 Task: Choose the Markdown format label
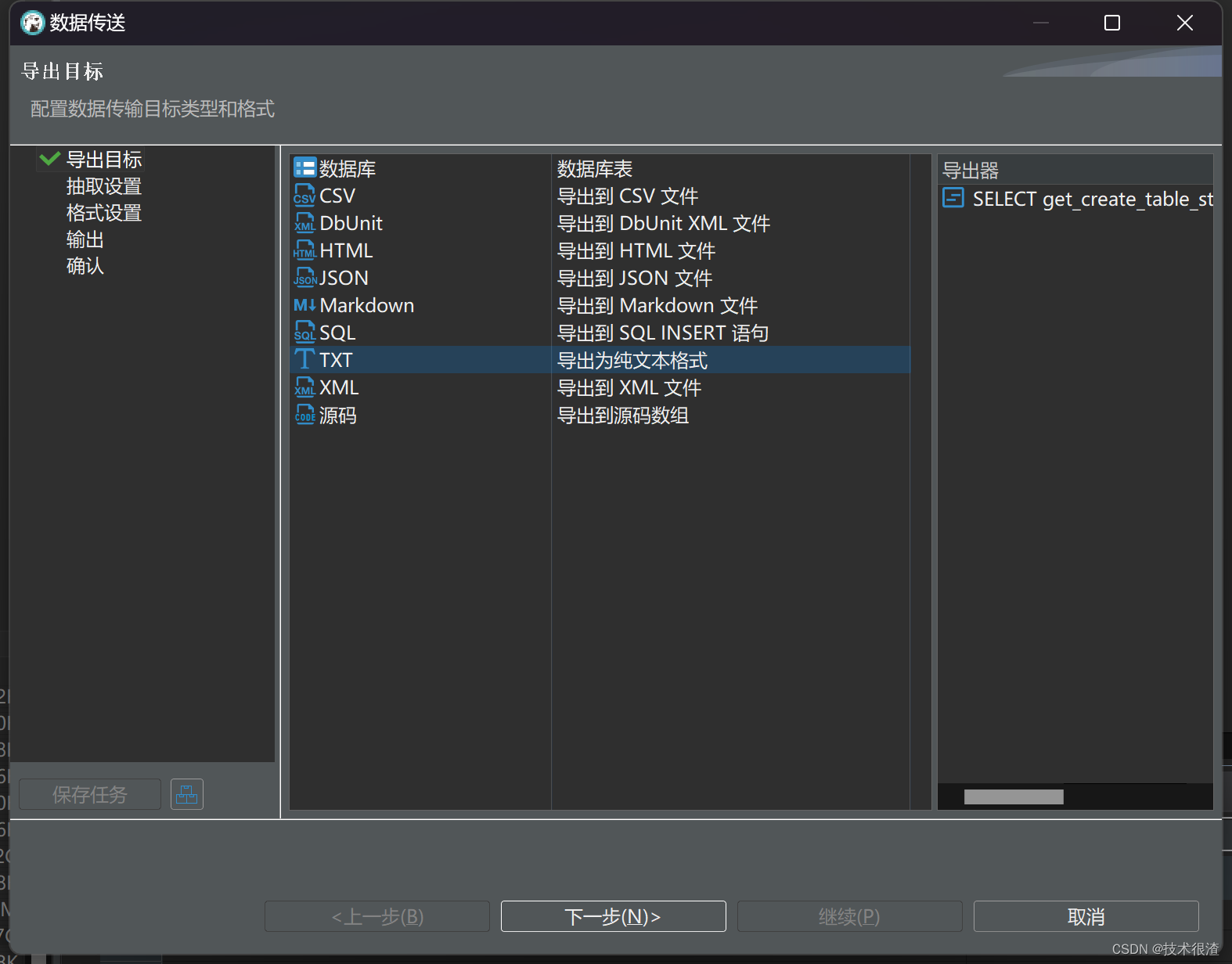point(367,305)
